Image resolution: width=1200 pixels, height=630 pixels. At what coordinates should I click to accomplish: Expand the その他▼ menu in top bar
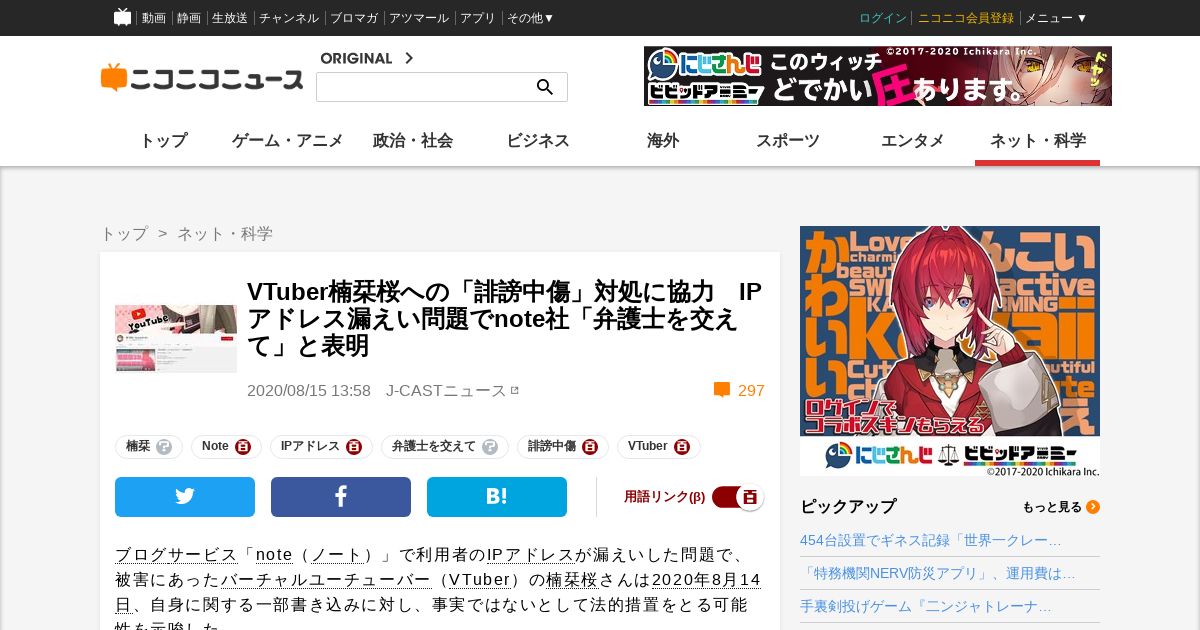(530, 18)
